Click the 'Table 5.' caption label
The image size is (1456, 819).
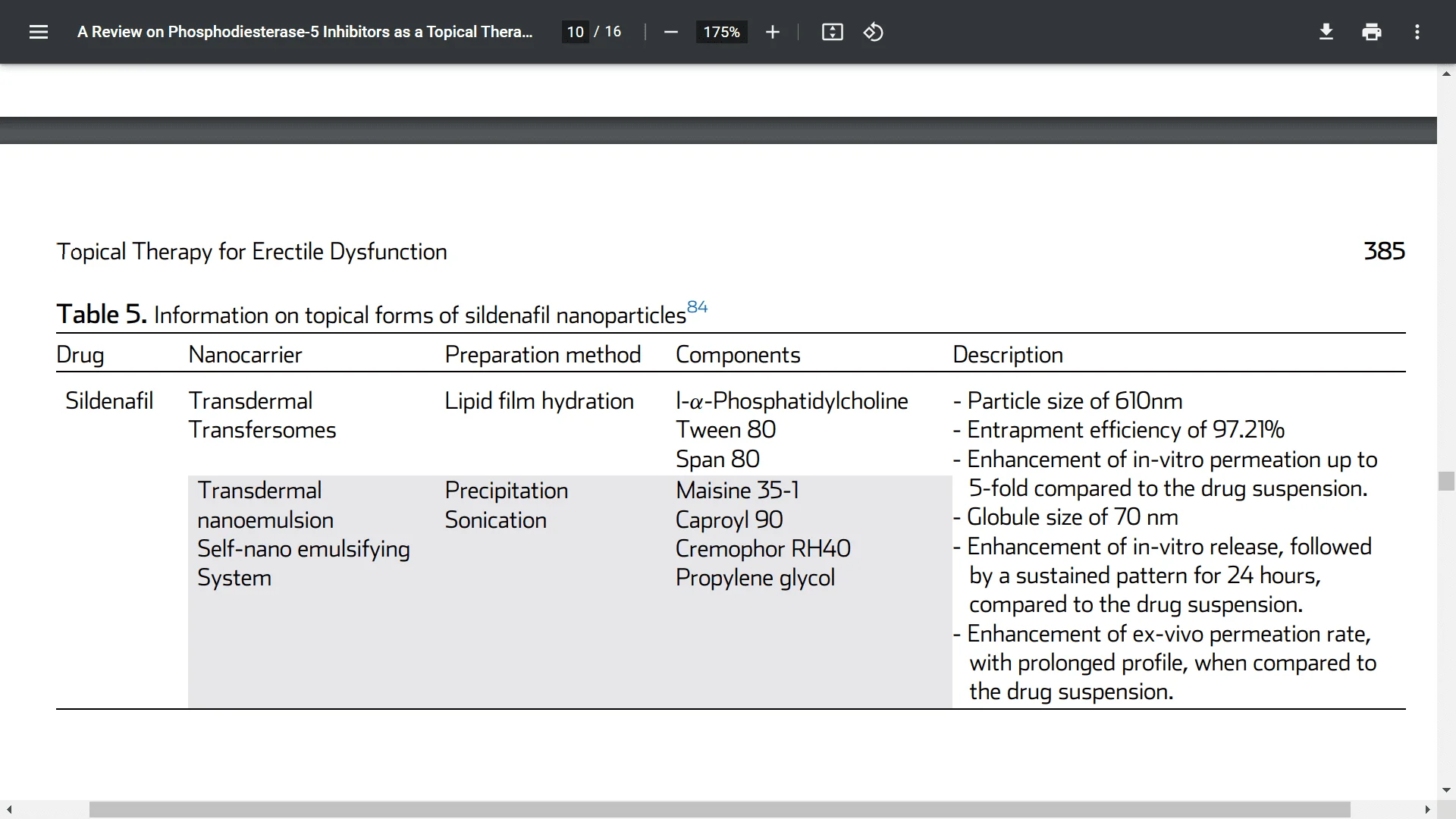(102, 314)
